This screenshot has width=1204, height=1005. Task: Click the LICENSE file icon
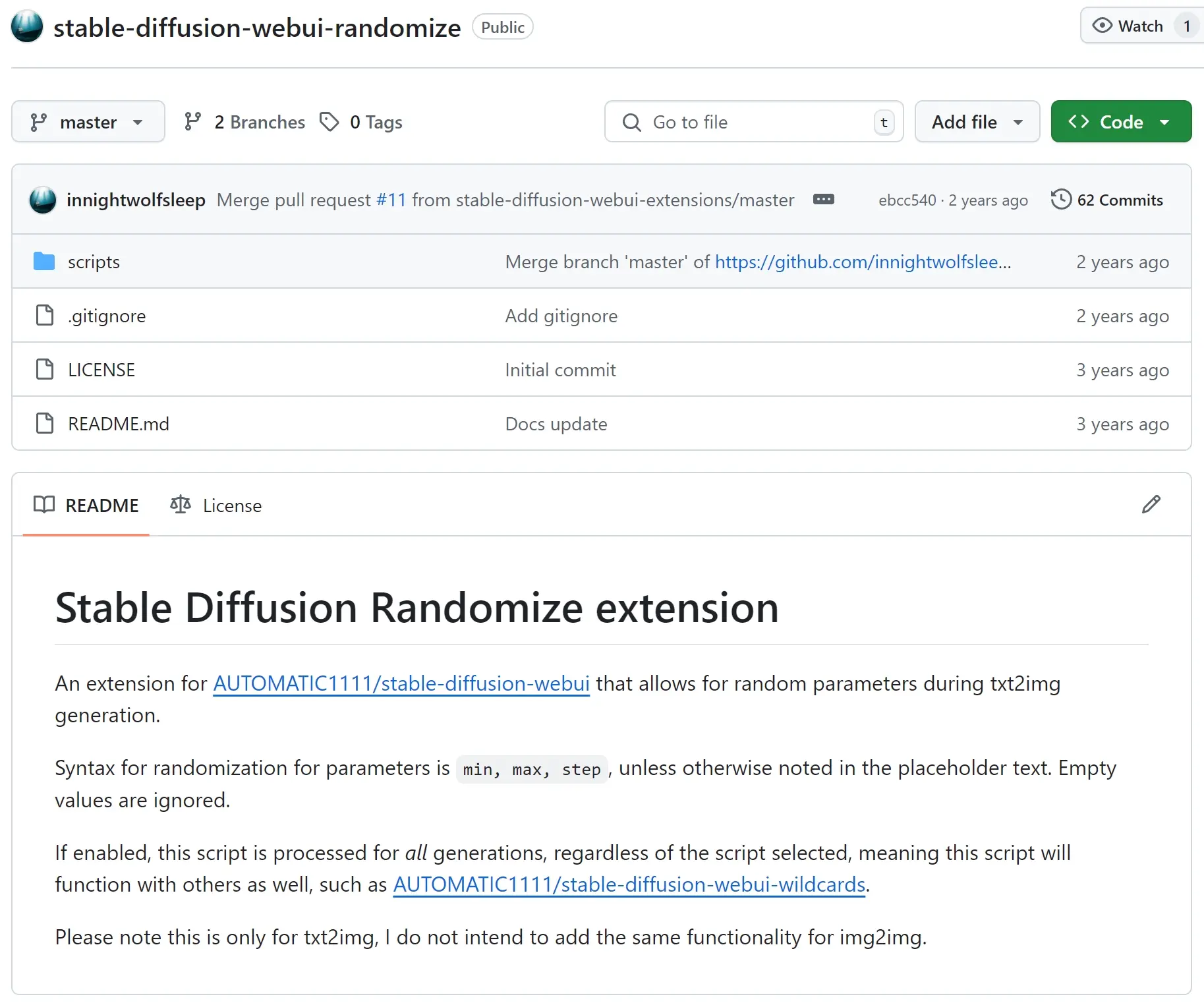tap(44, 370)
